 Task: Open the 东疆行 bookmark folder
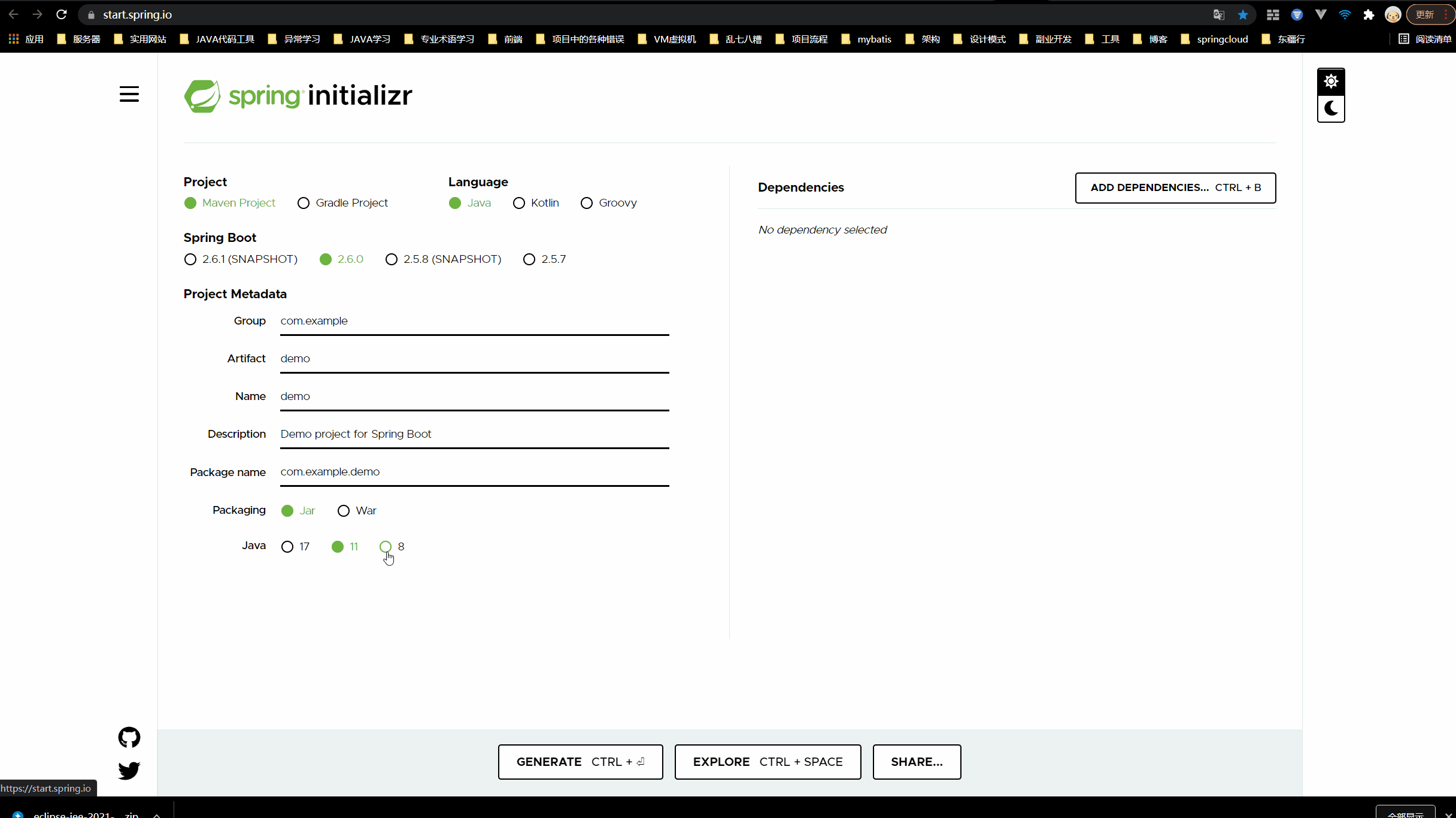(x=1283, y=39)
